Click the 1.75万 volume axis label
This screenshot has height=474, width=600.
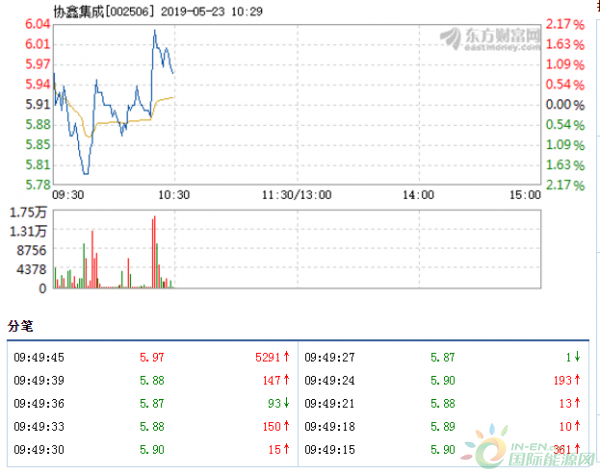(28, 212)
